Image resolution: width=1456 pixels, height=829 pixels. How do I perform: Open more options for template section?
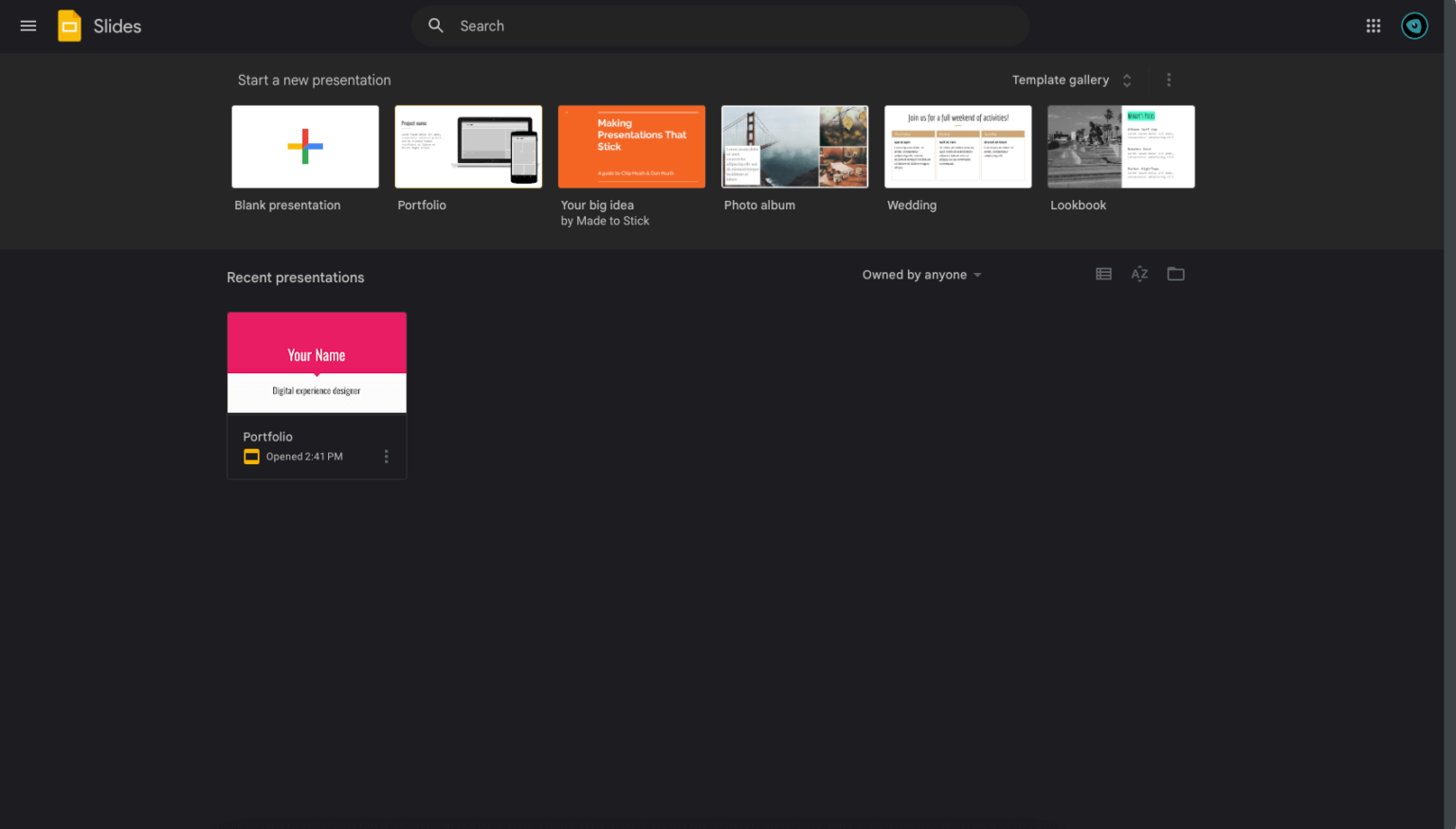coord(1168,81)
